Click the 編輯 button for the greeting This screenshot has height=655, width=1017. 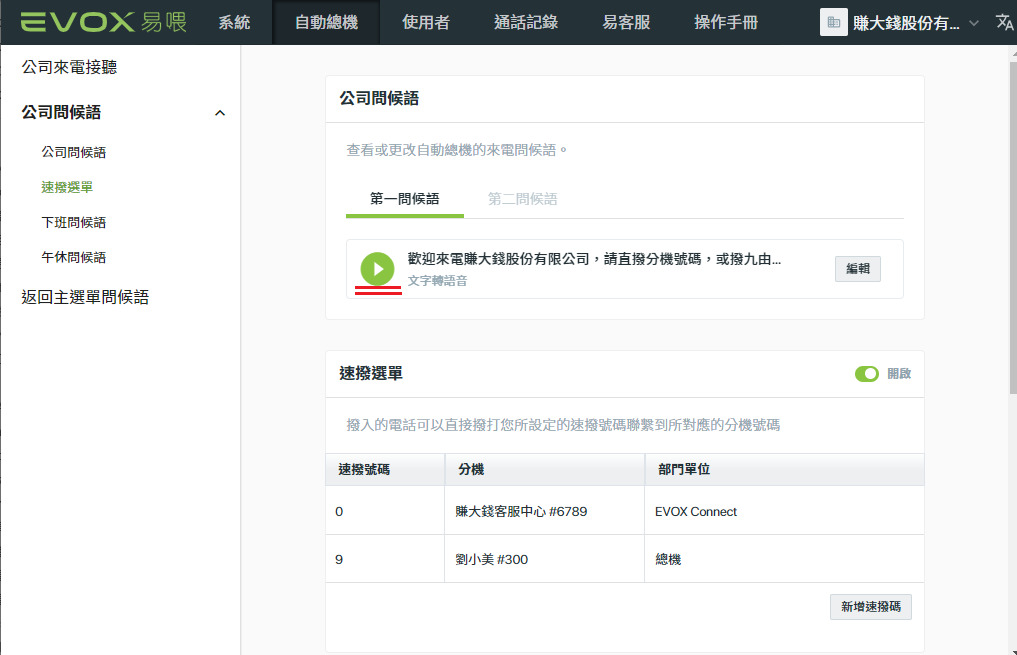click(x=857, y=268)
